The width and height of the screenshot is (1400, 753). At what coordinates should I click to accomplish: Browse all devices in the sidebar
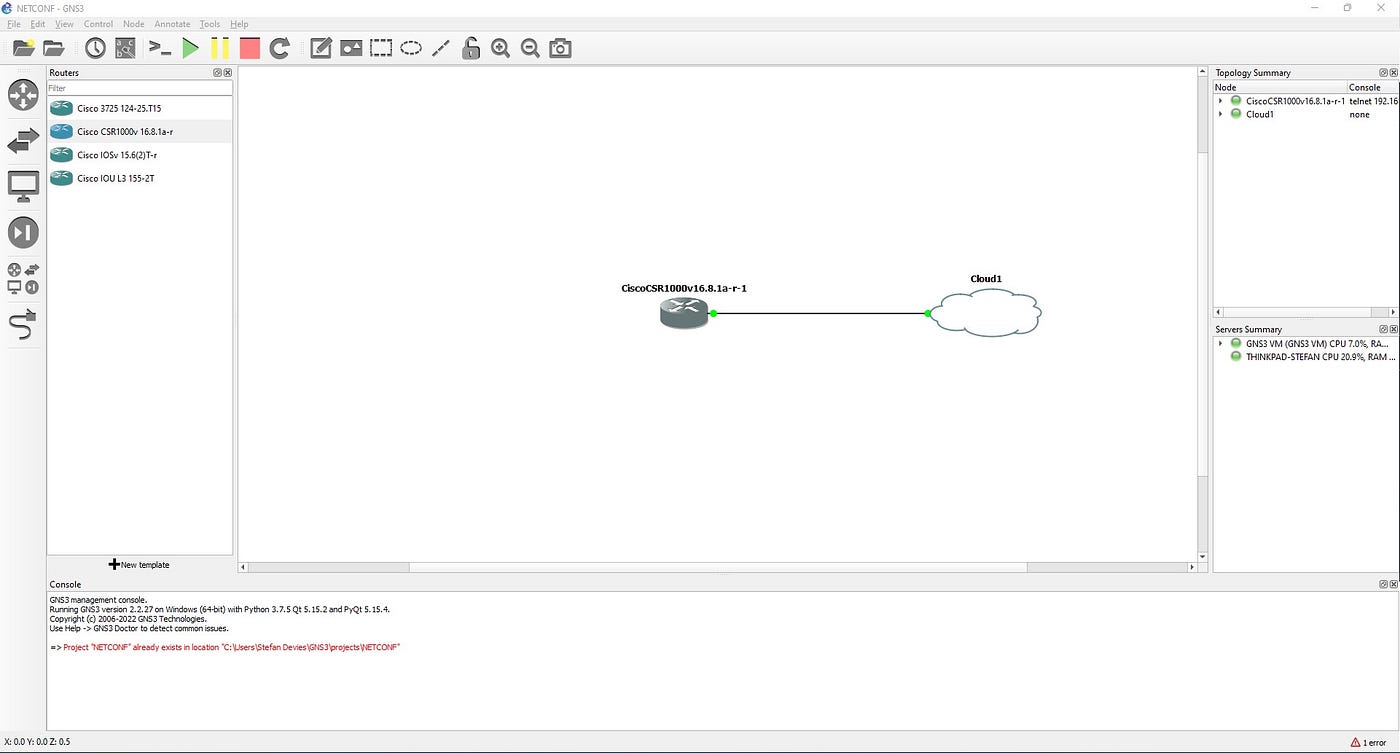click(23, 278)
